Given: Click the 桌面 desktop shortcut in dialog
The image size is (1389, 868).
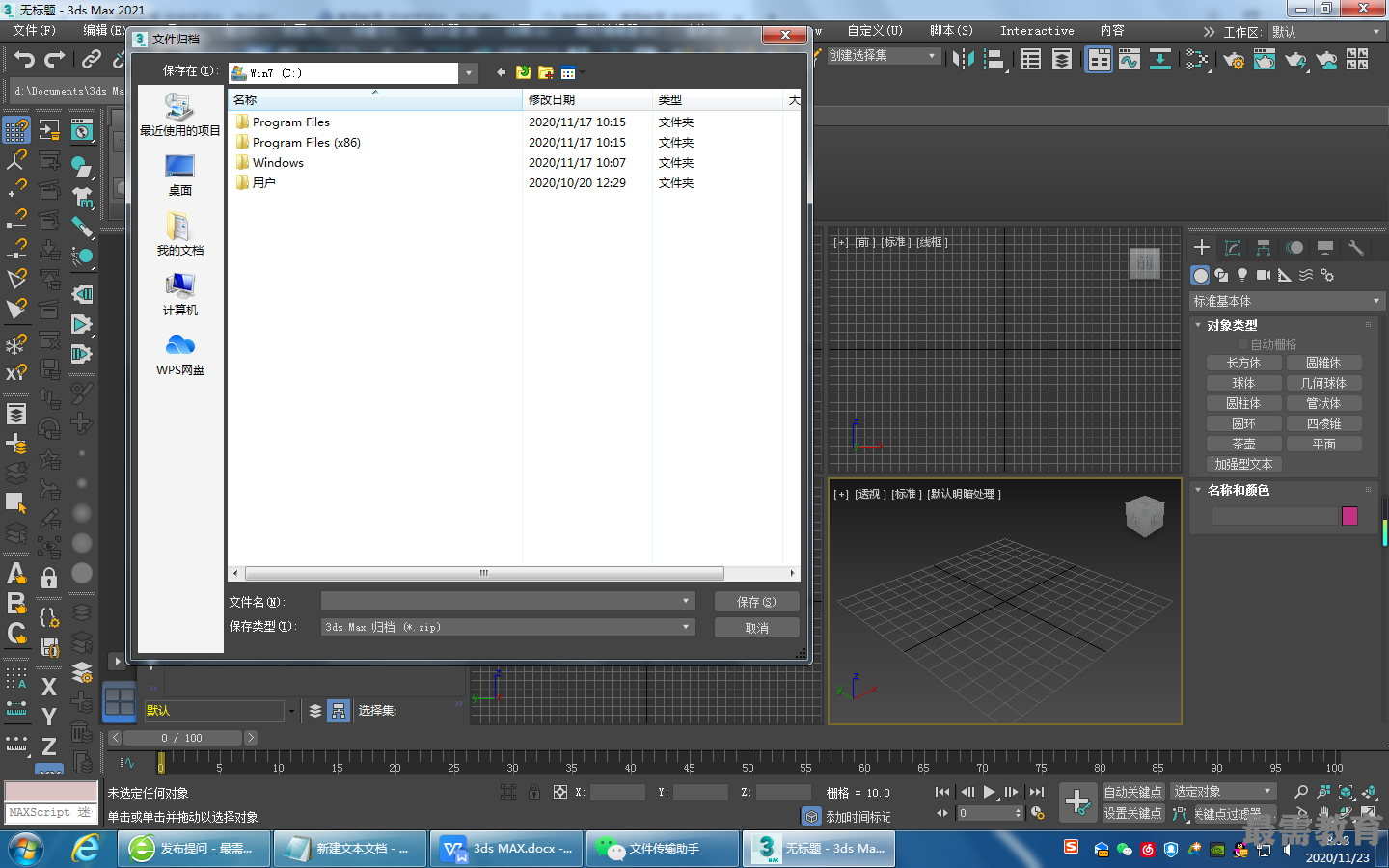Looking at the screenshot, I should (x=179, y=176).
